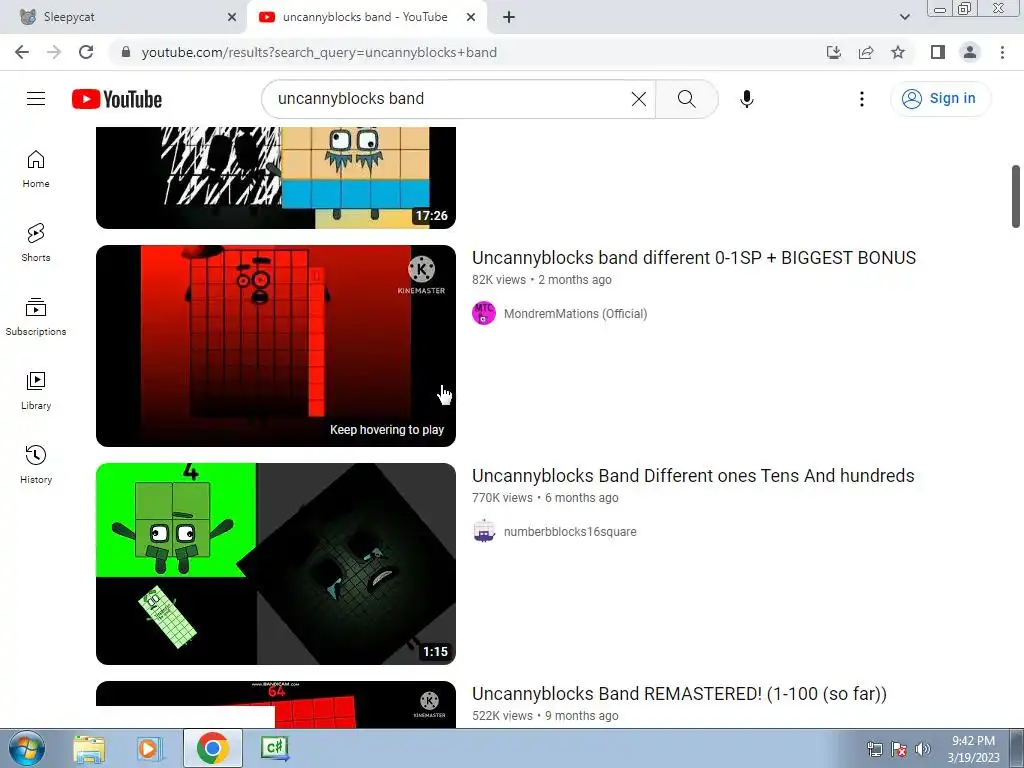1024x768 pixels.
Task: Open a new browser tab
Action: 509,17
